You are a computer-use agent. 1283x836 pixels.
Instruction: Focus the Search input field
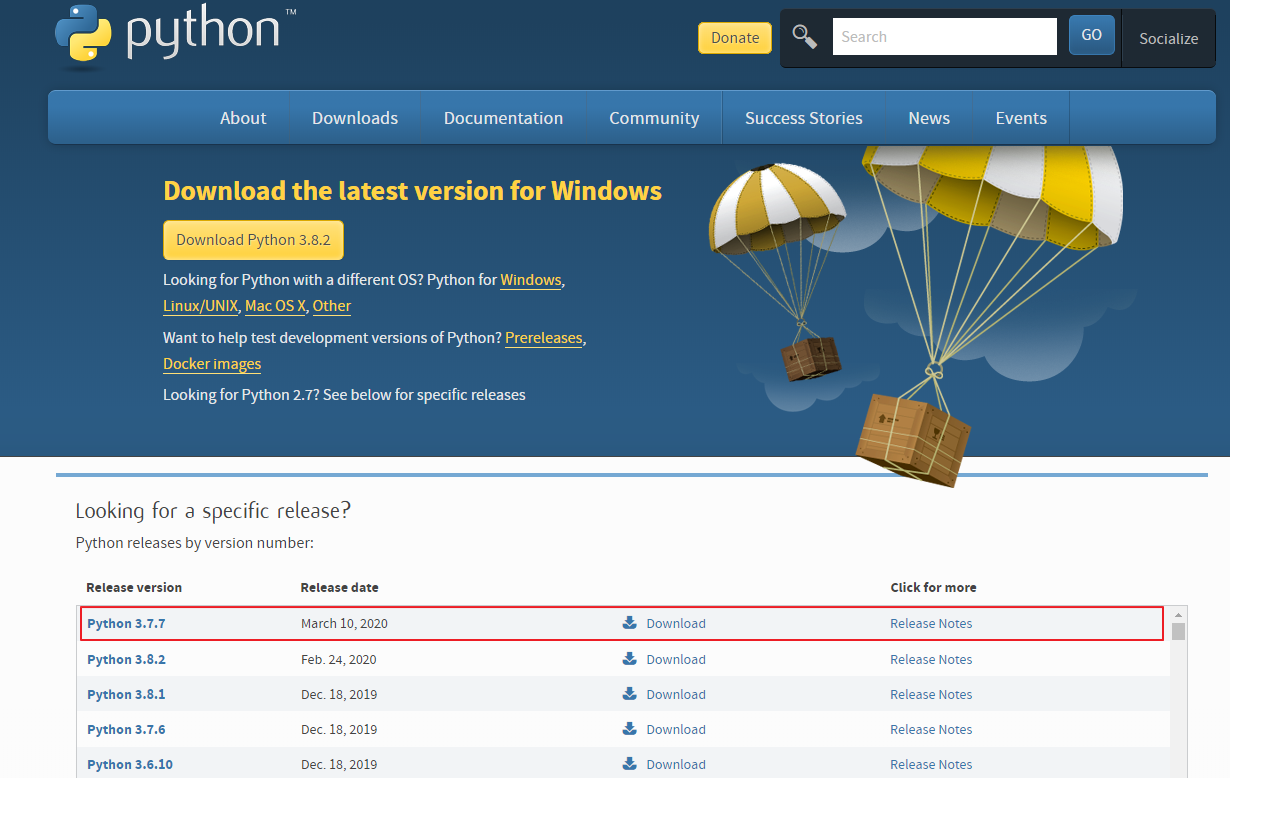(944, 37)
